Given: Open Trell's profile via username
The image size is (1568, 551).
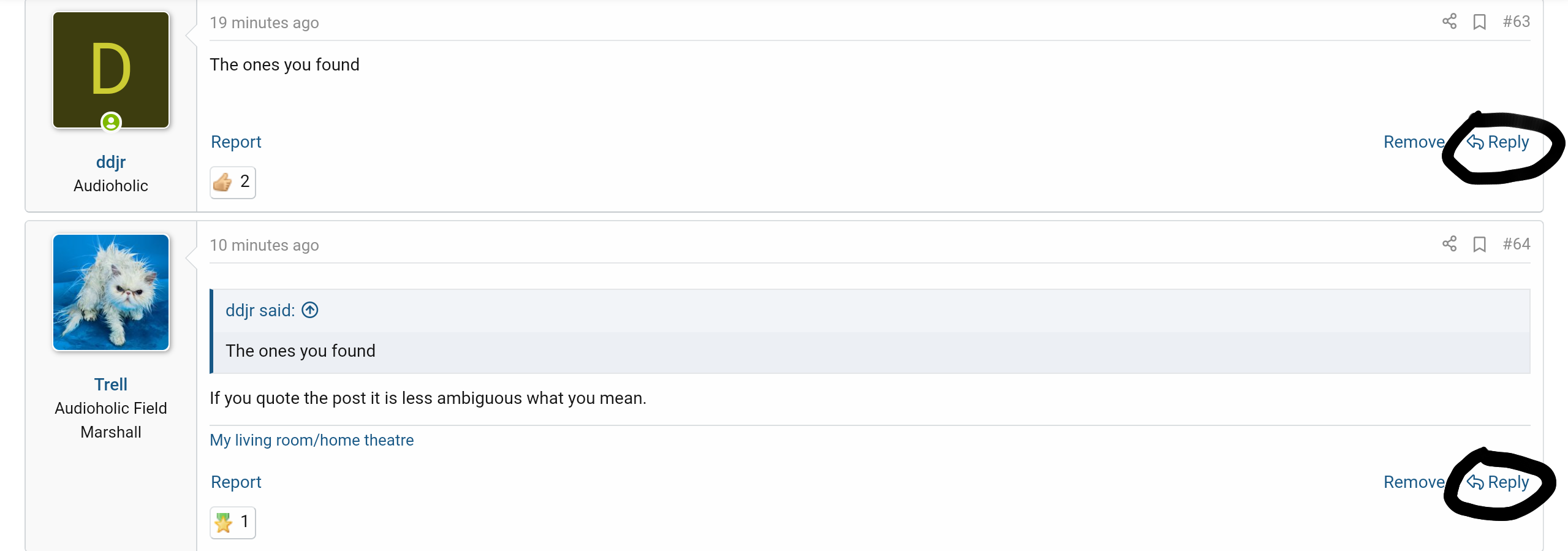Looking at the screenshot, I should [111, 384].
